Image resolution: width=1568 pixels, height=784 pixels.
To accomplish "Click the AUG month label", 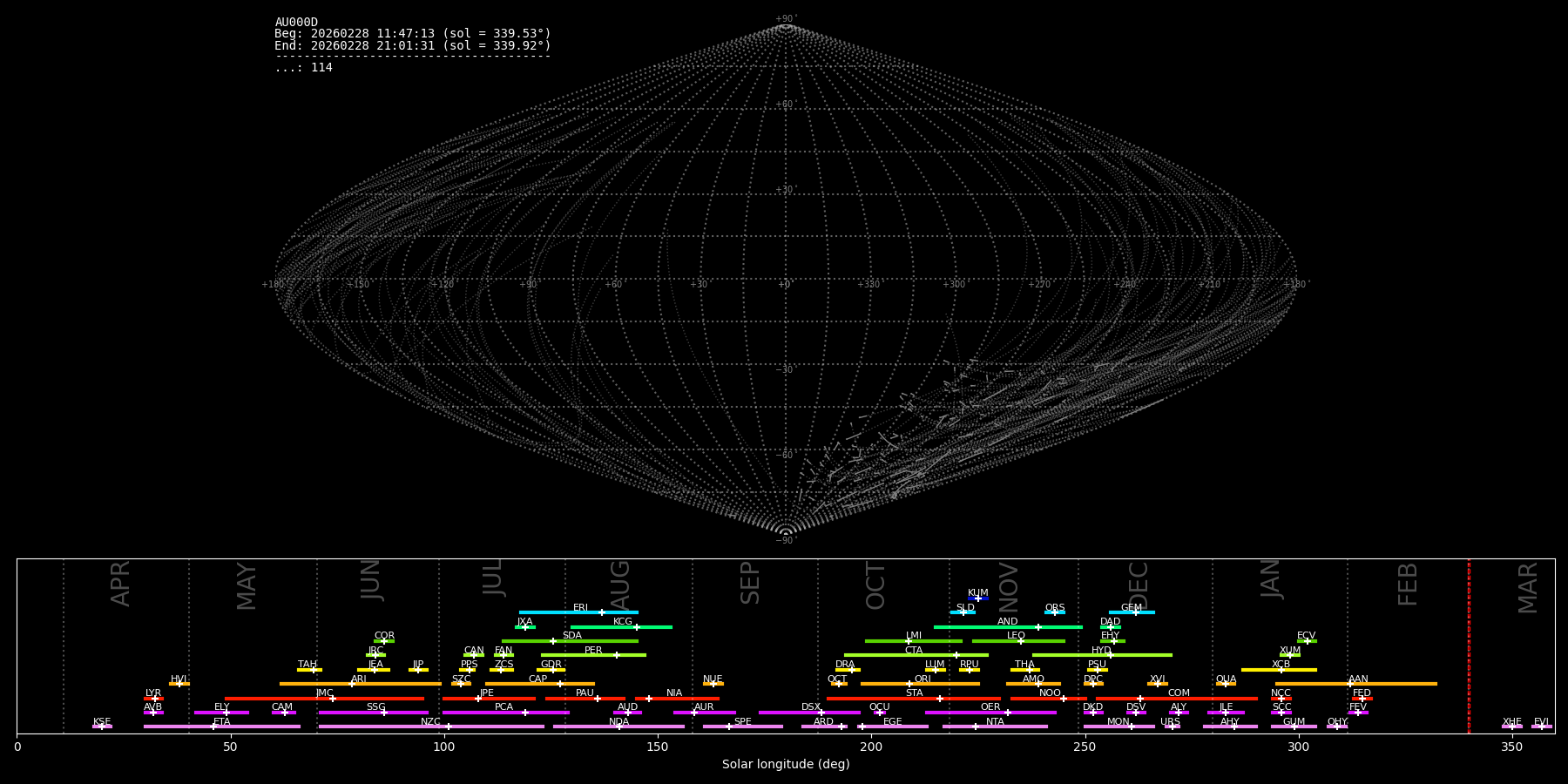I will click(x=619, y=585).
